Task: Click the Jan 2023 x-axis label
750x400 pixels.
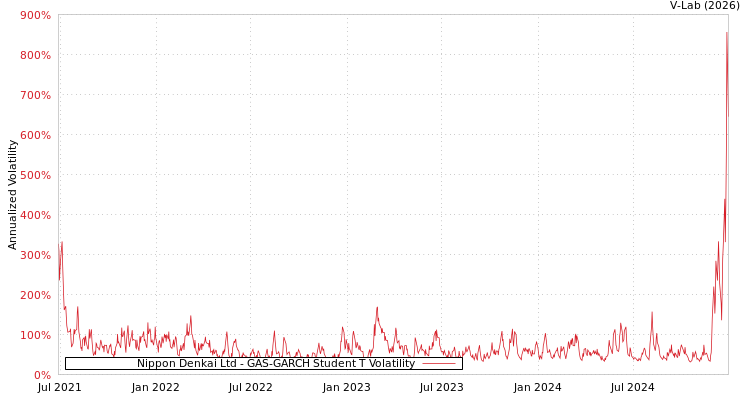Action: (346, 388)
